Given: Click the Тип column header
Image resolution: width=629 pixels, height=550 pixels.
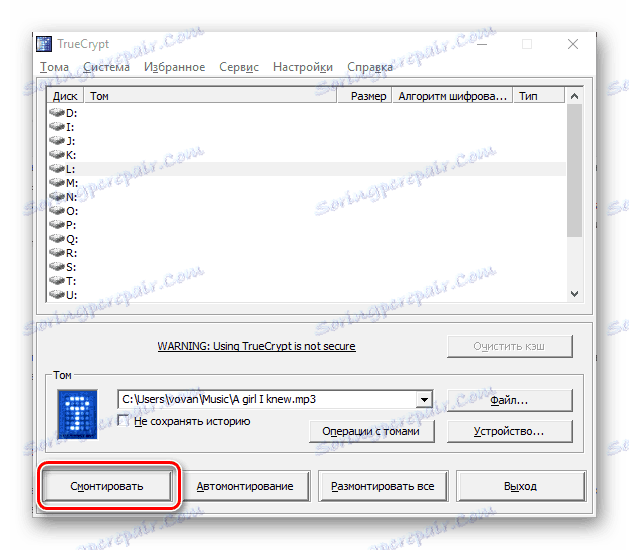Looking at the screenshot, I should click(539, 96).
